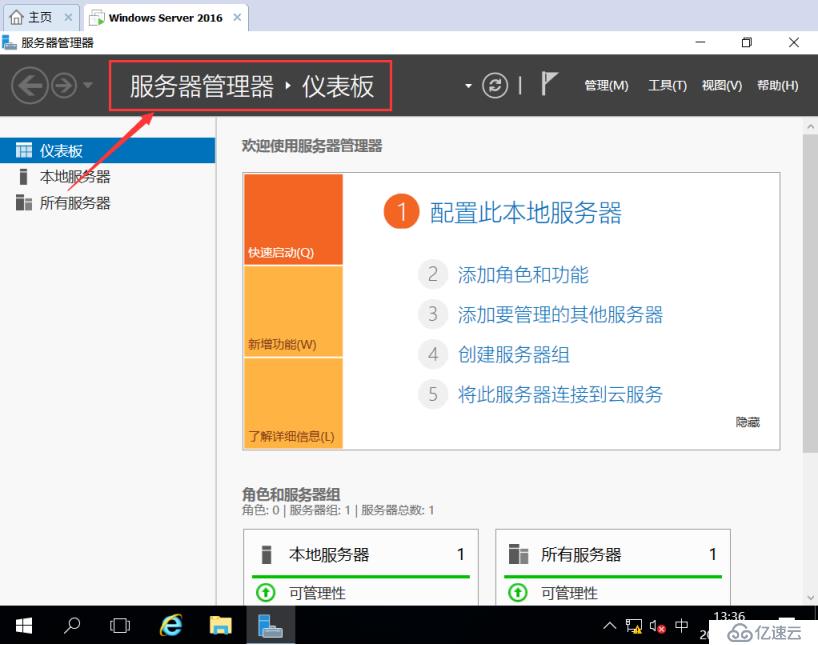This screenshot has height=645, width=818.
Task: Click the 中 input method indicator
Action: click(681, 625)
